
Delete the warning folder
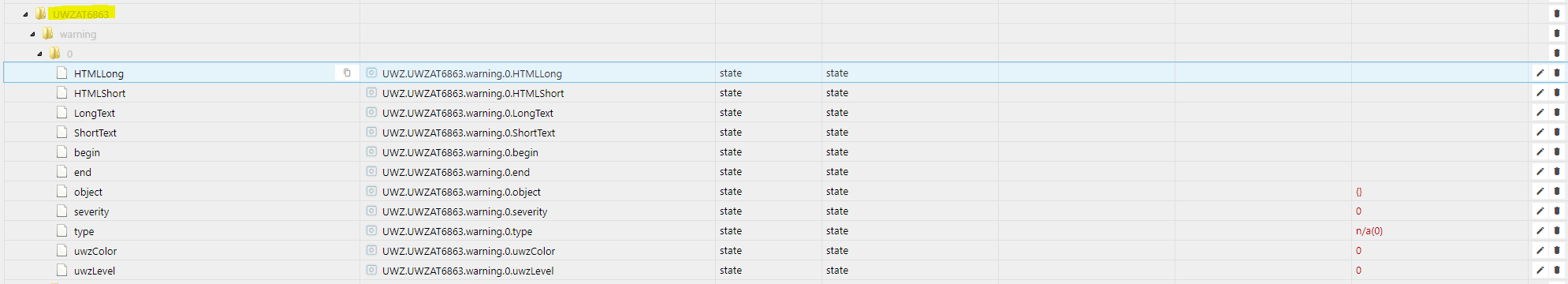point(1557,33)
